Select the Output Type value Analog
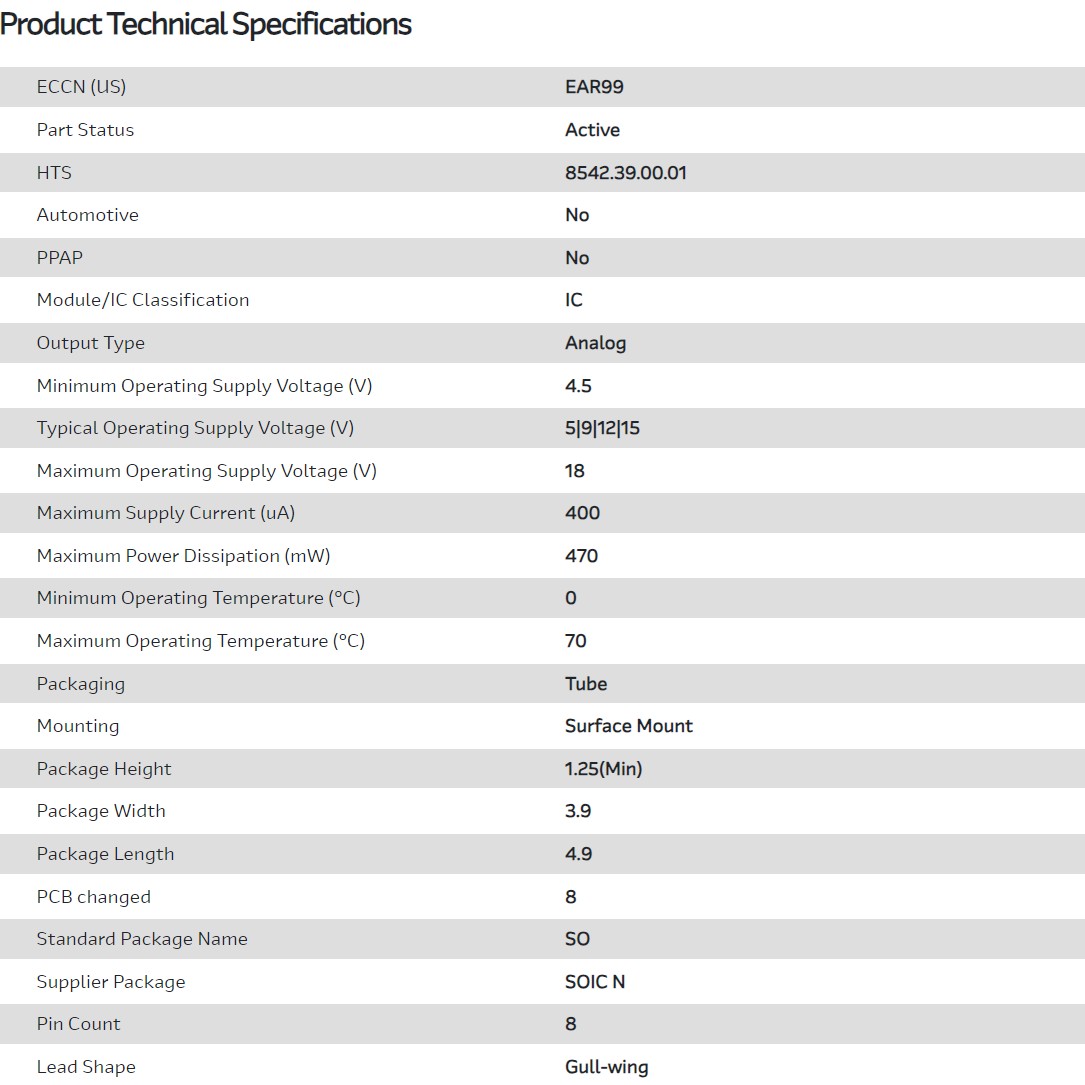The height and width of the screenshot is (1085, 1085). (595, 343)
